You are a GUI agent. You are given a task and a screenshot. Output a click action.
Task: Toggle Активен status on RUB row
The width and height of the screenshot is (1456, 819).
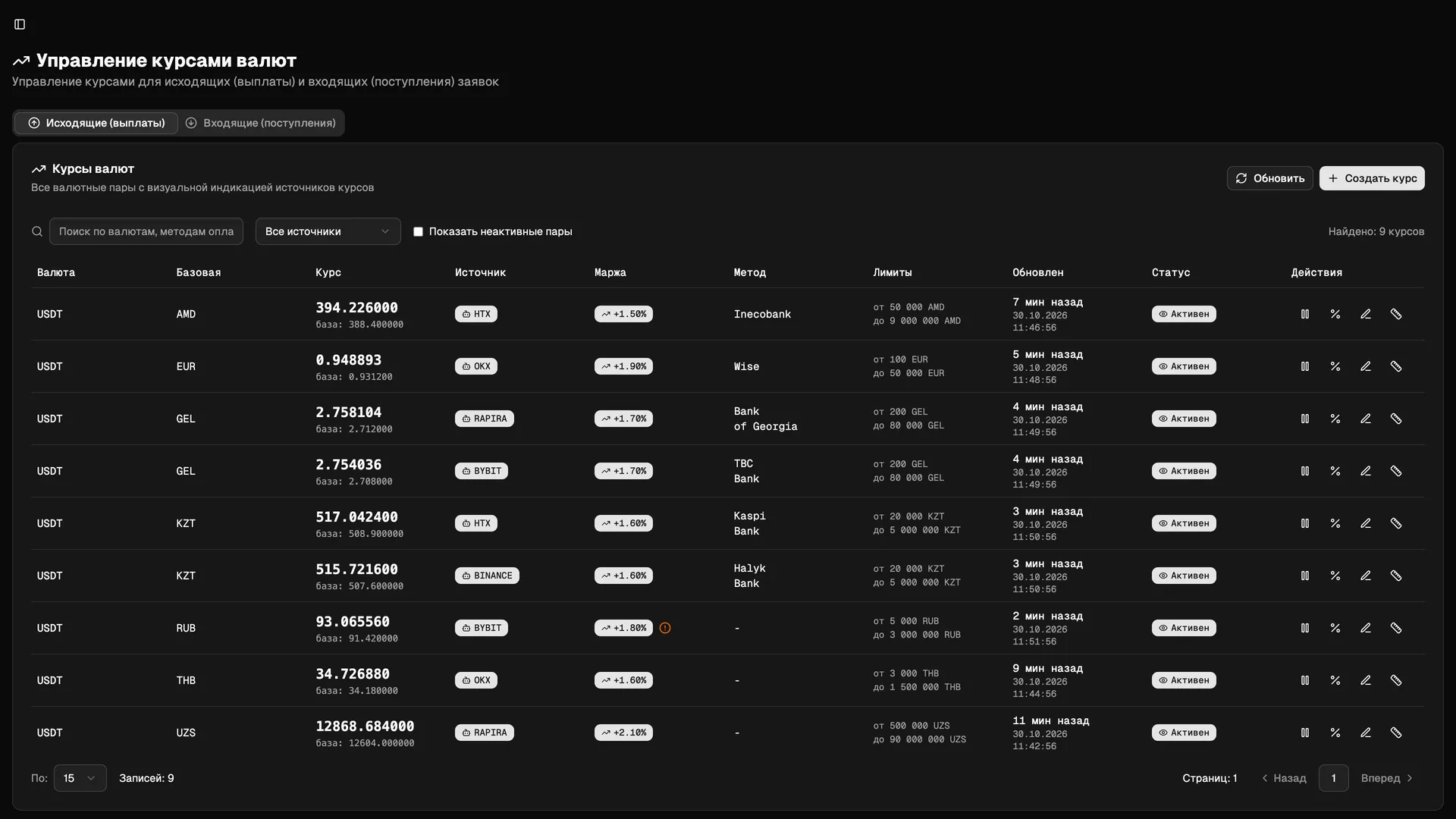tap(1184, 628)
